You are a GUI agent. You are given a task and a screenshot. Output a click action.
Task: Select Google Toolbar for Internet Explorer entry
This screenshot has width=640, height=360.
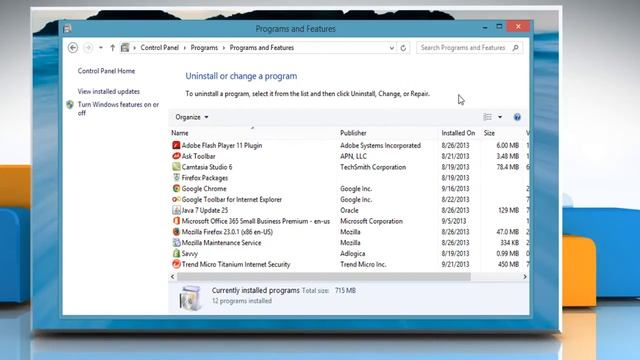232,200
